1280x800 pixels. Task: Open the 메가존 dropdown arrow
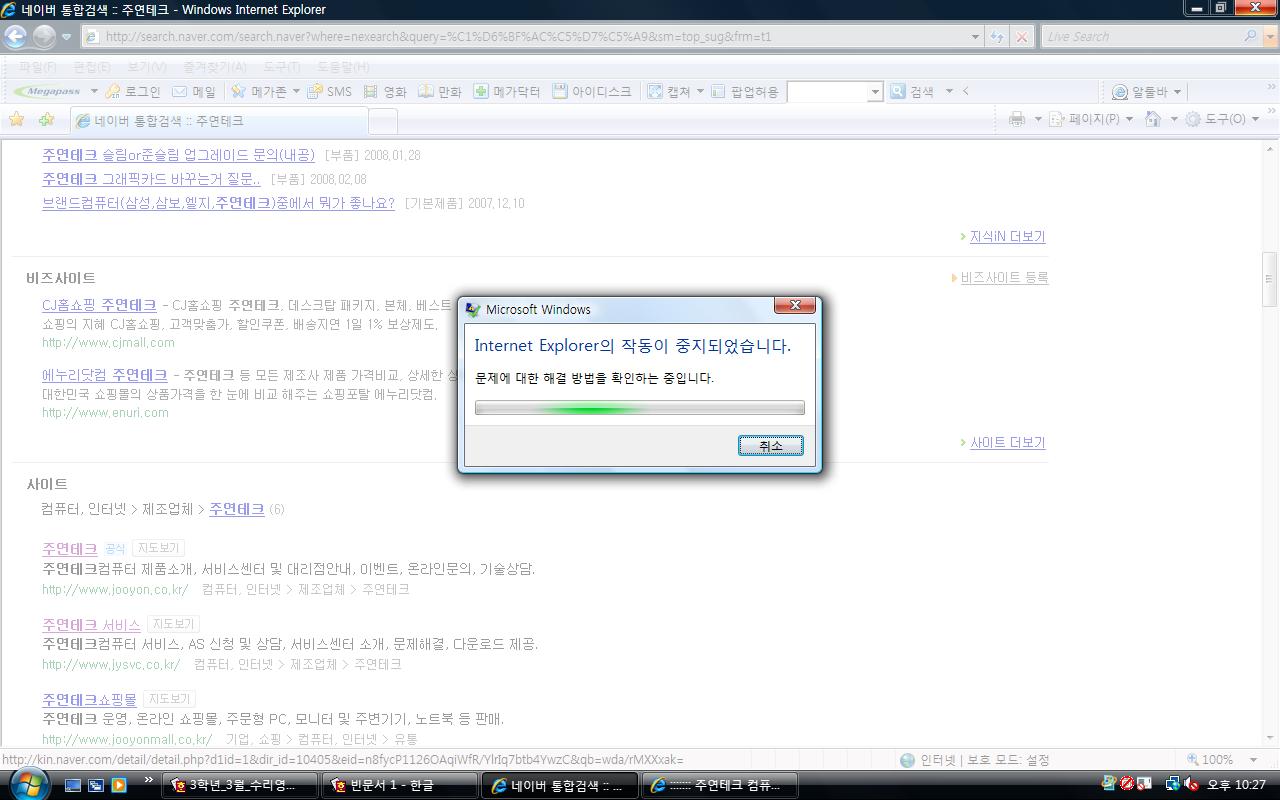[x=296, y=91]
